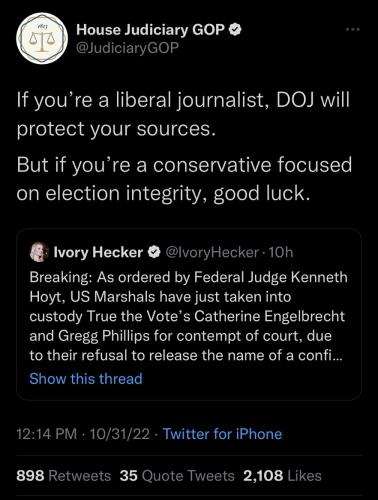Open the Twitter for iPhone source link
This screenshot has height=500, width=378.
[x=222, y=434]
